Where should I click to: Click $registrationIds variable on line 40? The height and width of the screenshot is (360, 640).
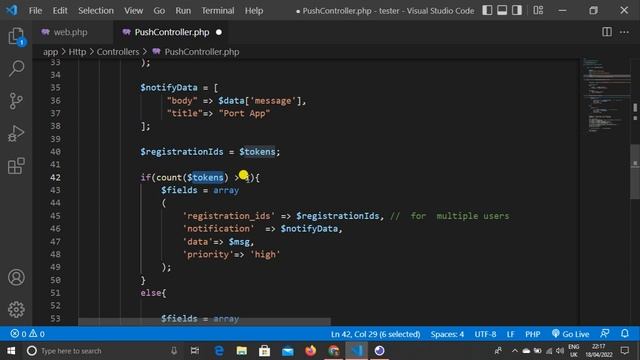(182, 151)
